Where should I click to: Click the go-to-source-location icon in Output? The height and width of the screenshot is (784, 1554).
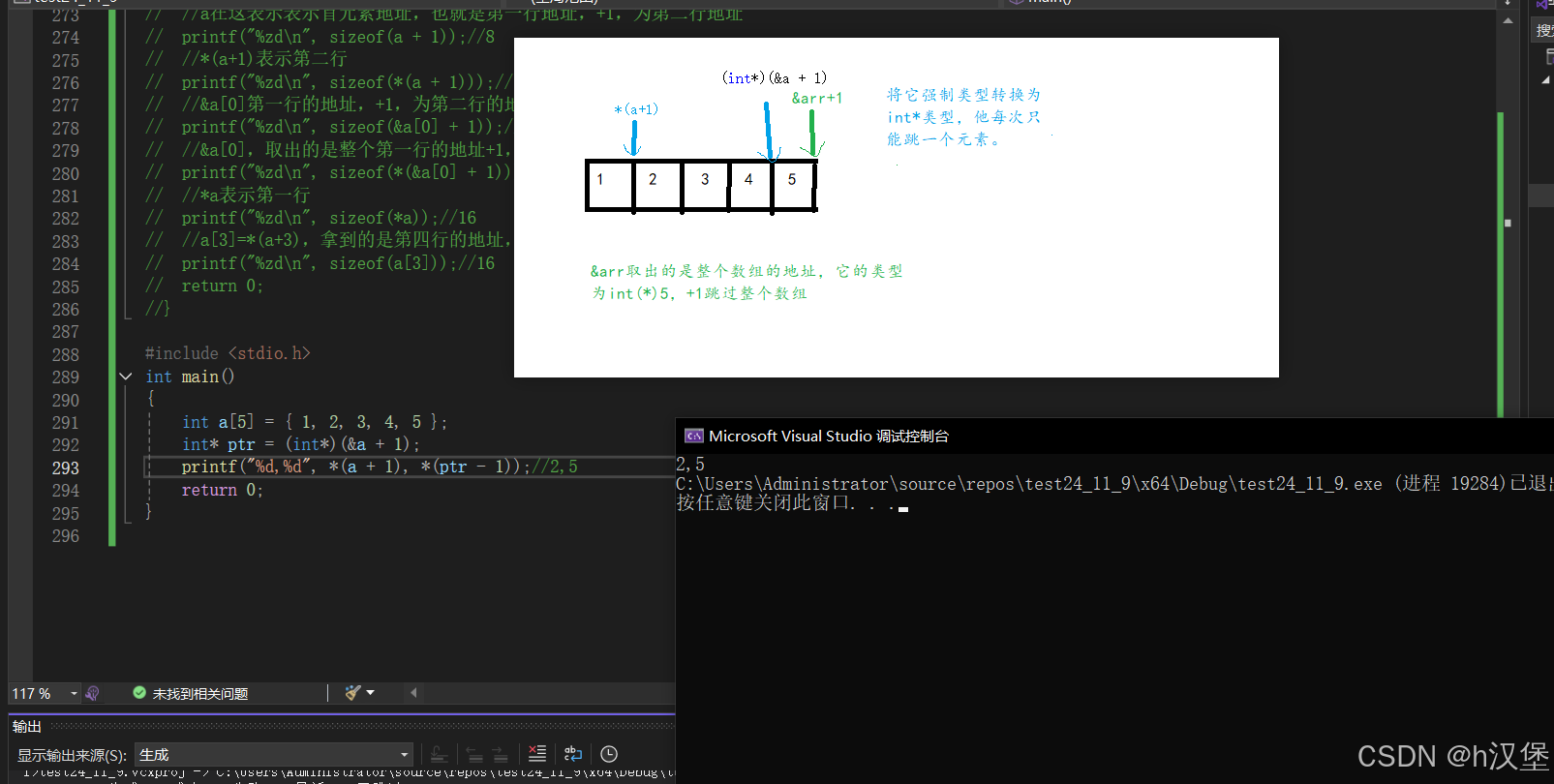click(x=439, y=755)
